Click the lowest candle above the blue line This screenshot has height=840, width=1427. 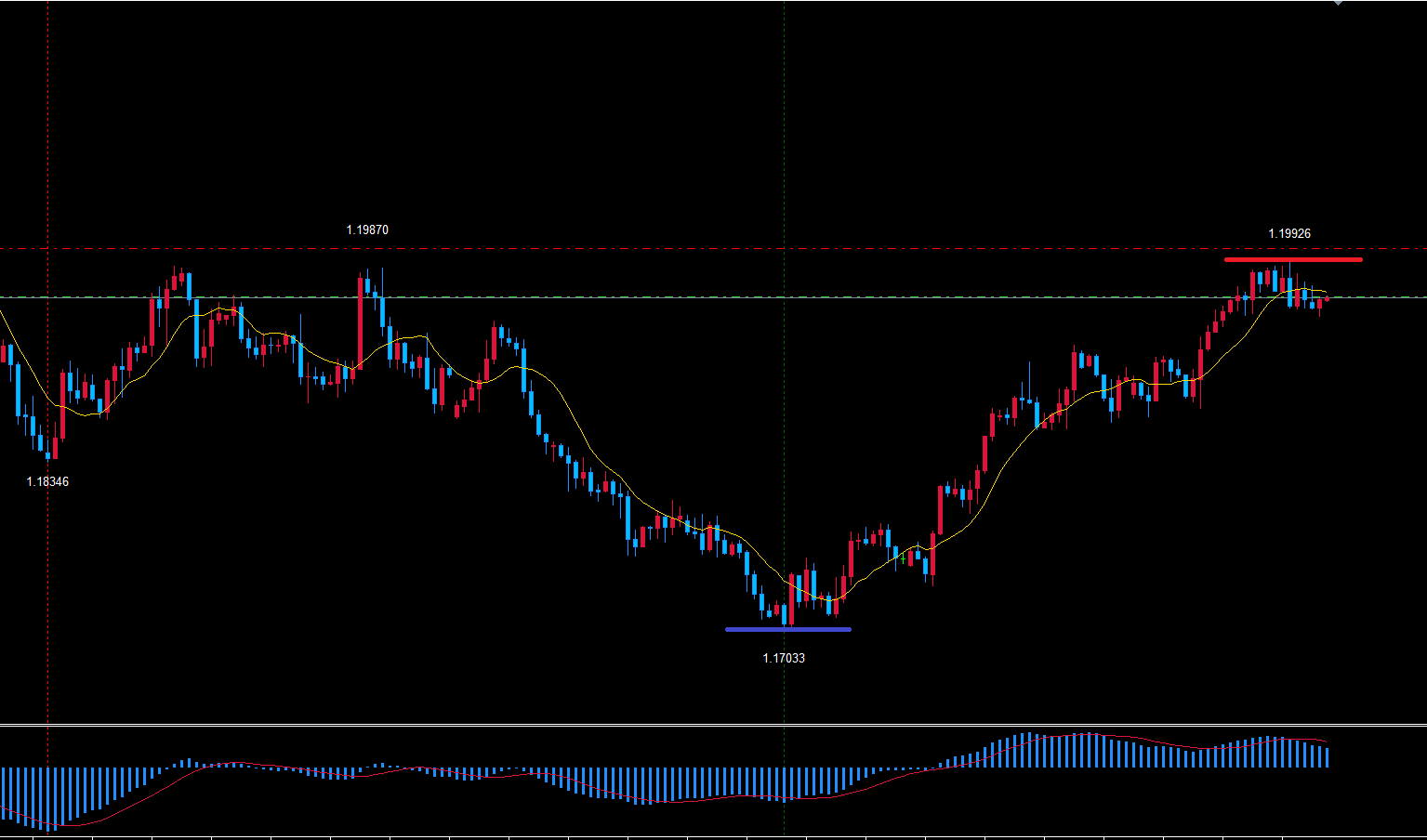coord(785,613)
